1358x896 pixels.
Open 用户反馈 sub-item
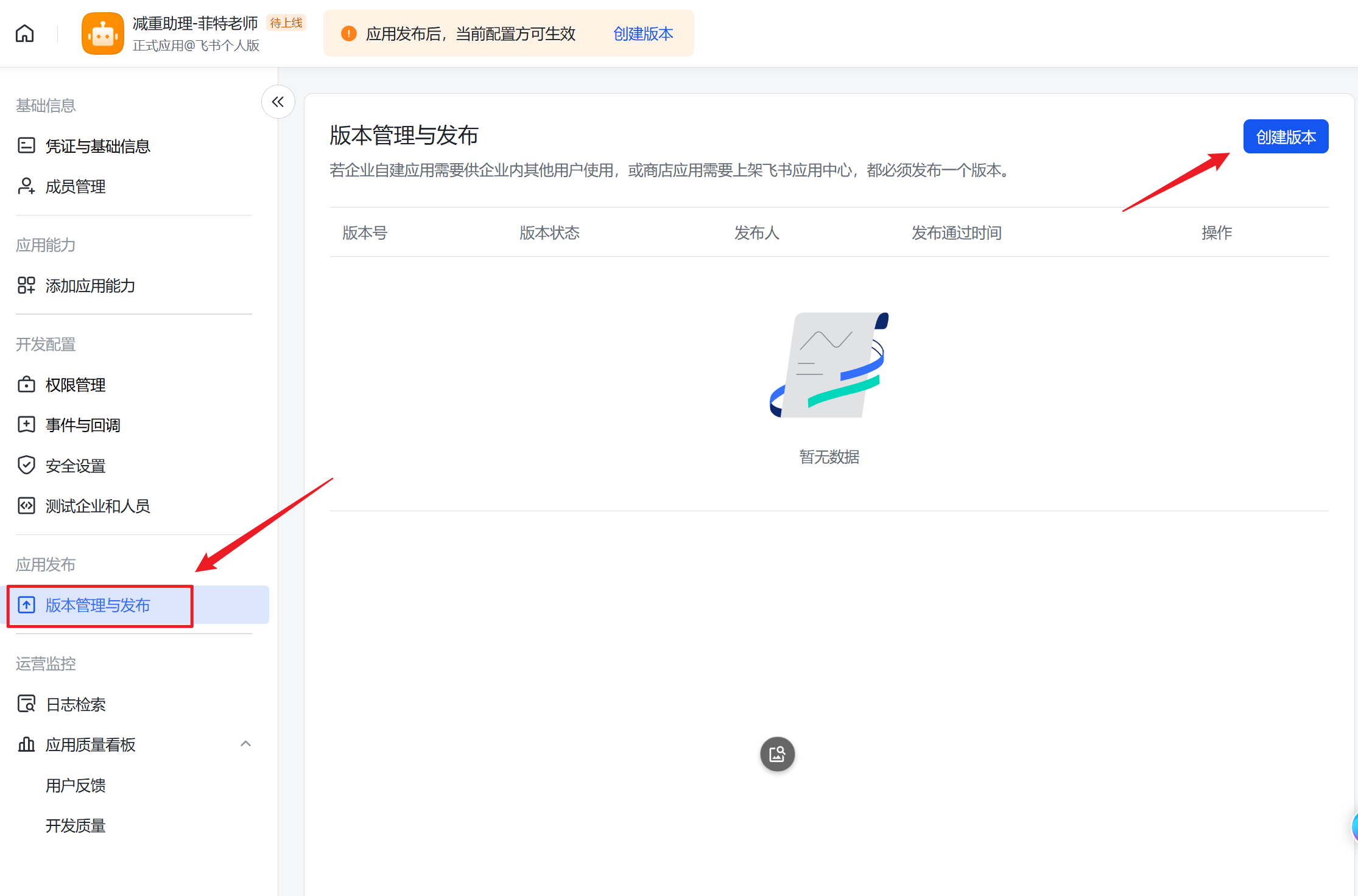(76, 785)
